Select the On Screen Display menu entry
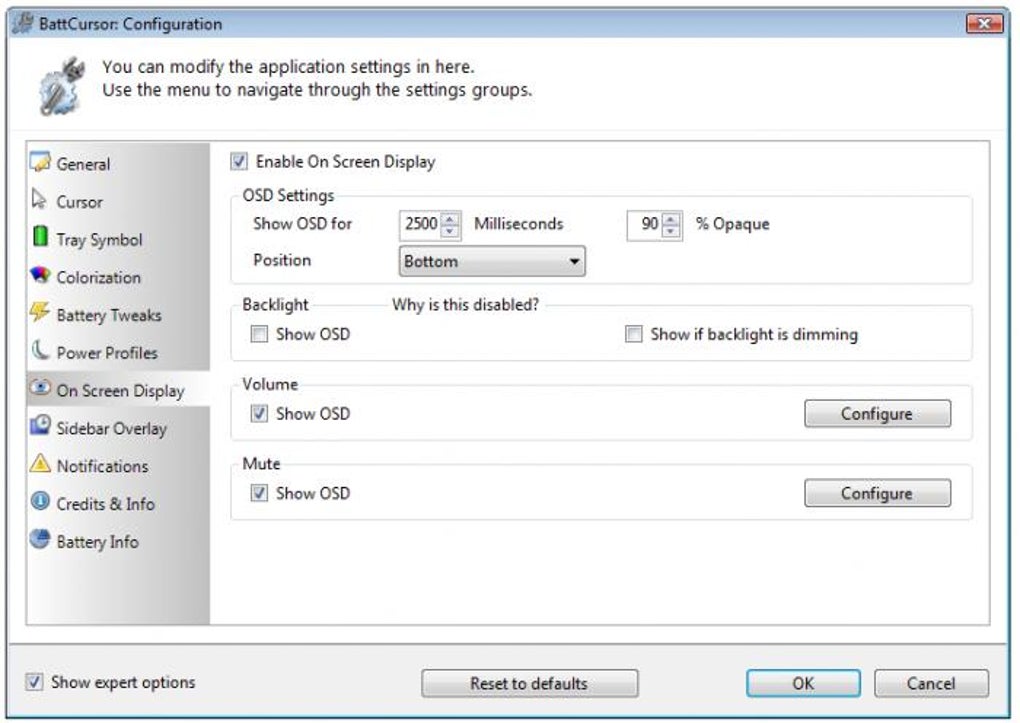Image resolution: width=1020 pixels, height=723 pixels. [118, 389]
